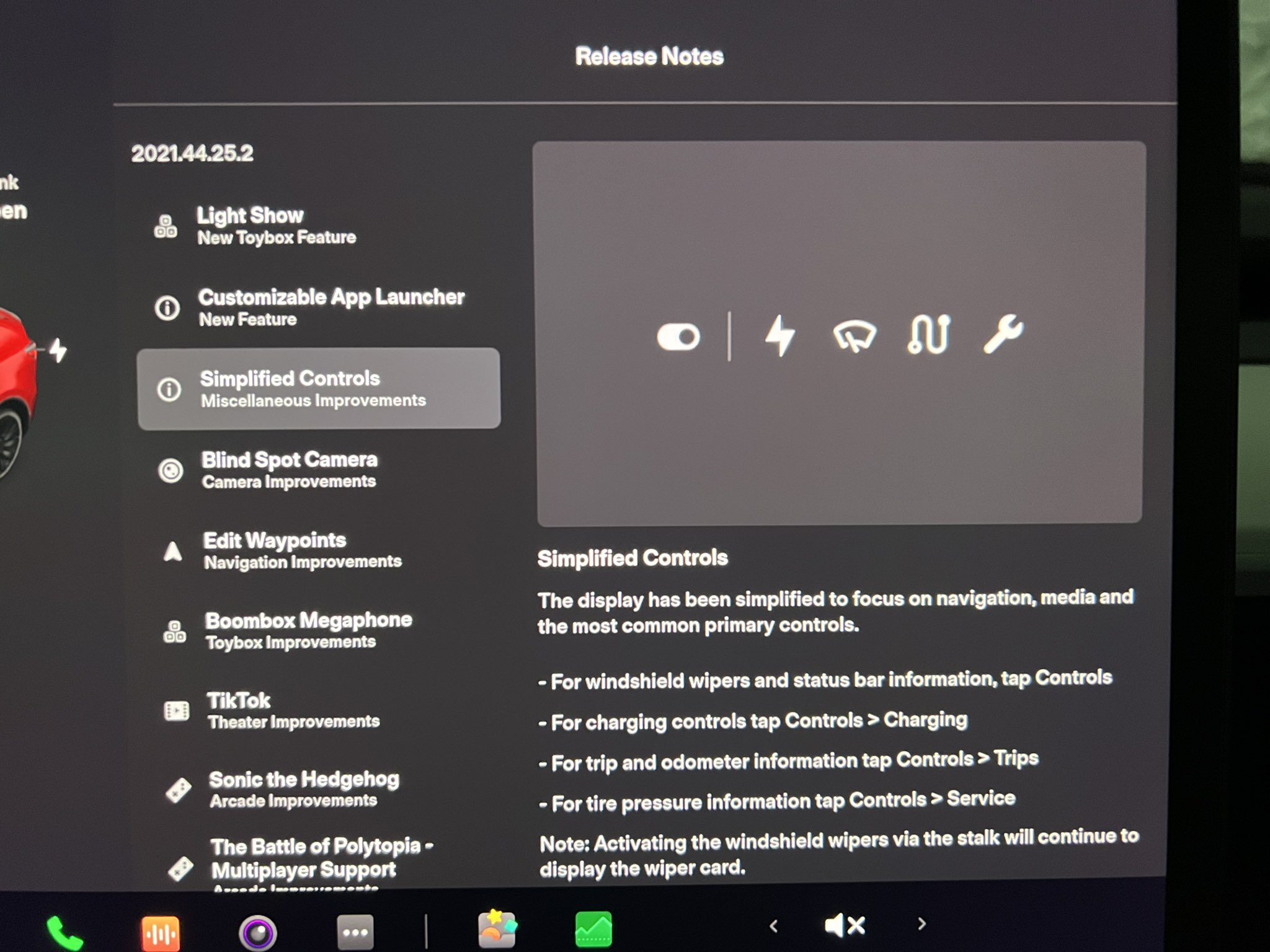Increase volume with right chevron
Viewport: 1270px width, 952px height.
click(921, 924)
